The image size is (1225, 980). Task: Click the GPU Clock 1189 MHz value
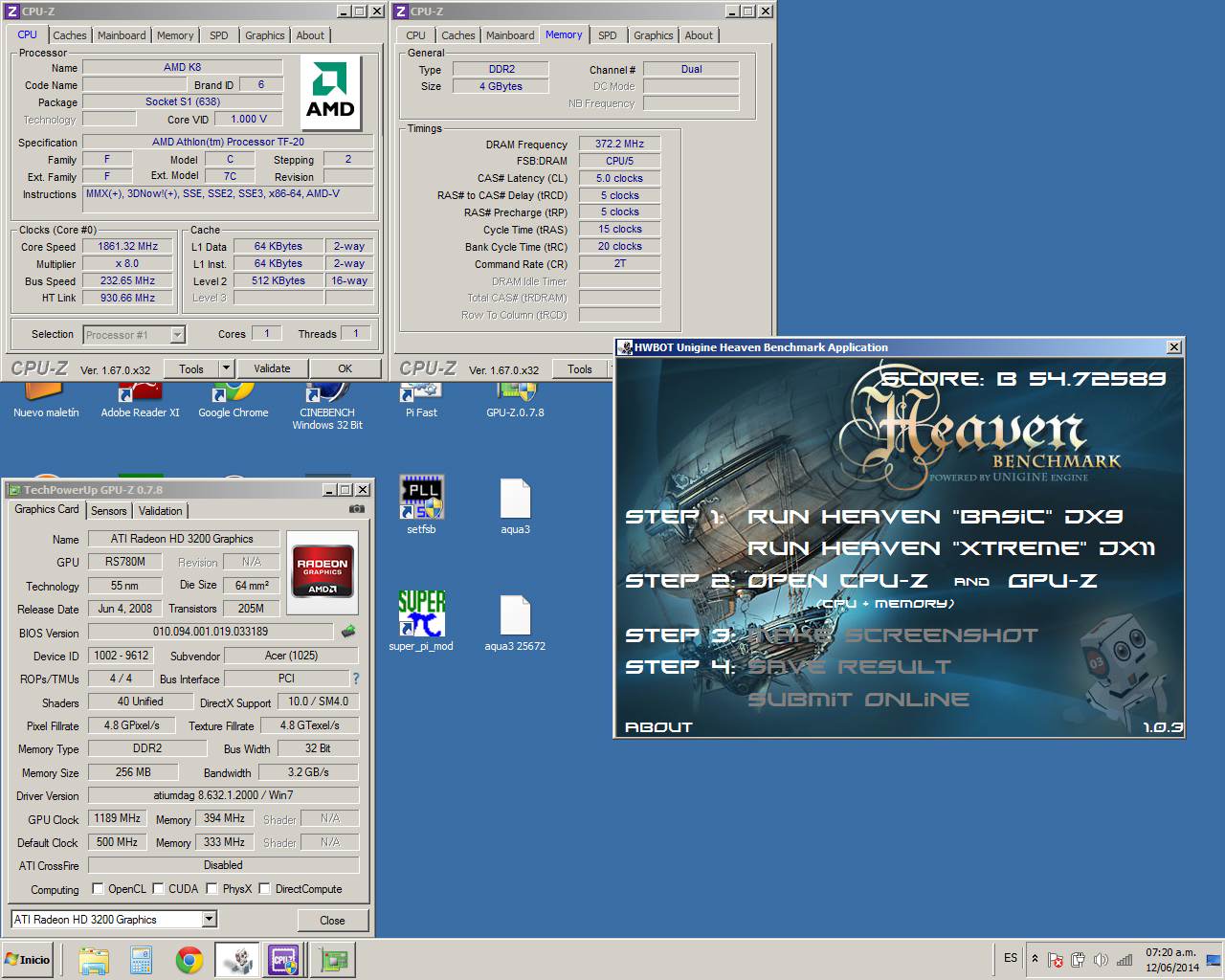tap(118, 818)
